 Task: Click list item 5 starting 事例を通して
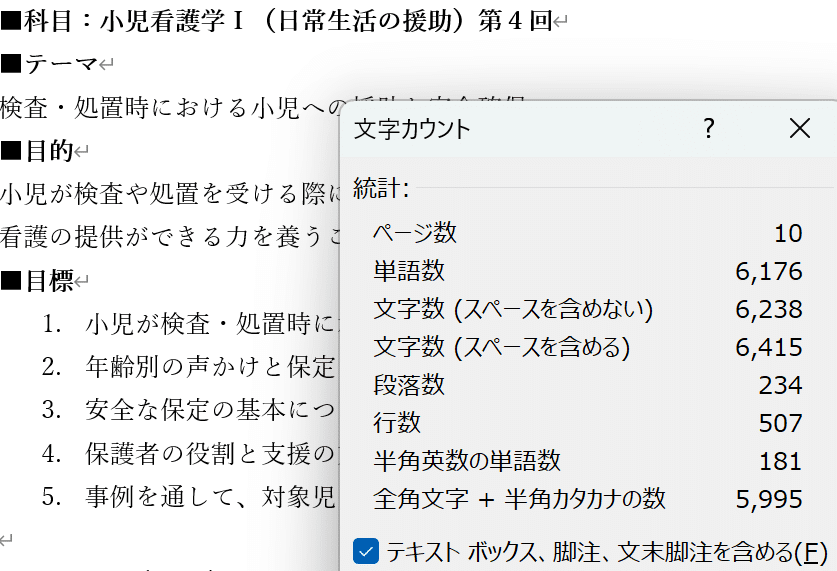pyautogui.click(x=210, y=496)
